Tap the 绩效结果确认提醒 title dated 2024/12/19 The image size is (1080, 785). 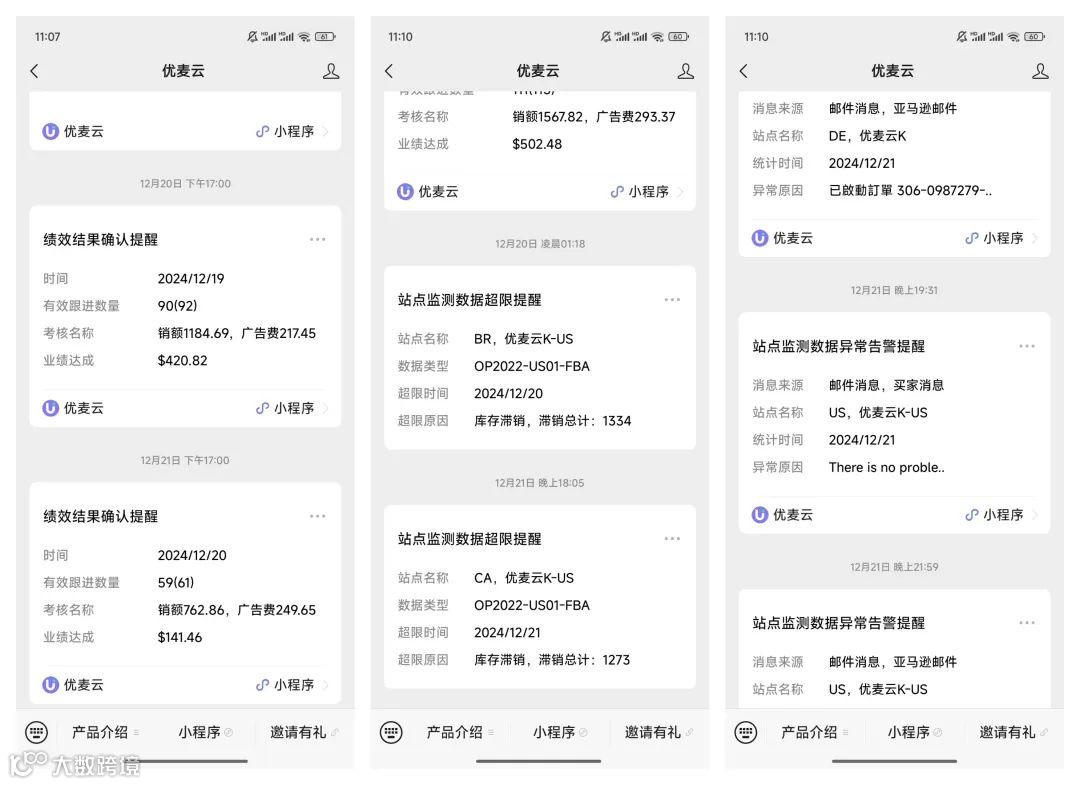tap(101, 240)
